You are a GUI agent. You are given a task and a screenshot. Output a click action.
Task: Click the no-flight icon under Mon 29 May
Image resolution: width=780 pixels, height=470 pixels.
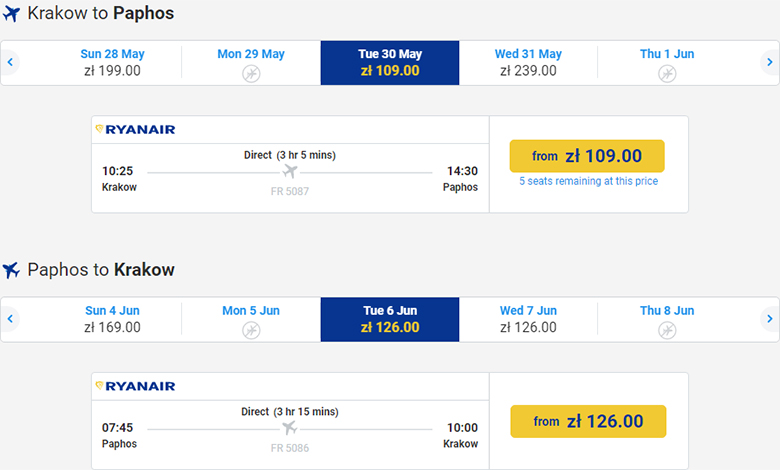tap(251, 74)
